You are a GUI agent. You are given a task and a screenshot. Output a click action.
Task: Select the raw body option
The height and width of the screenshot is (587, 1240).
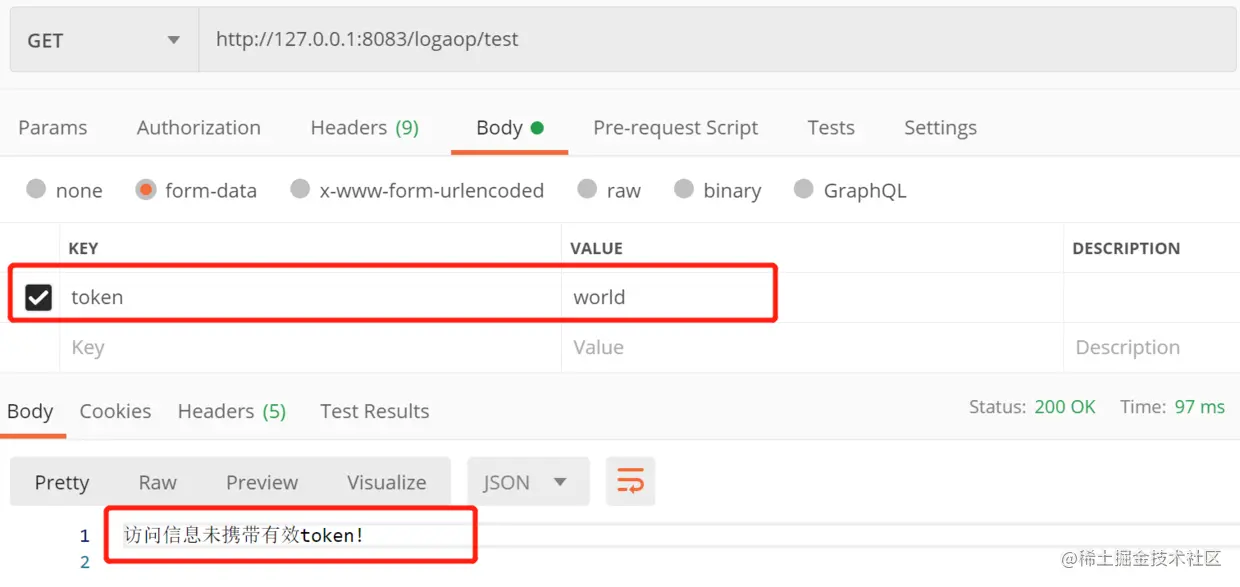point(587,189)
